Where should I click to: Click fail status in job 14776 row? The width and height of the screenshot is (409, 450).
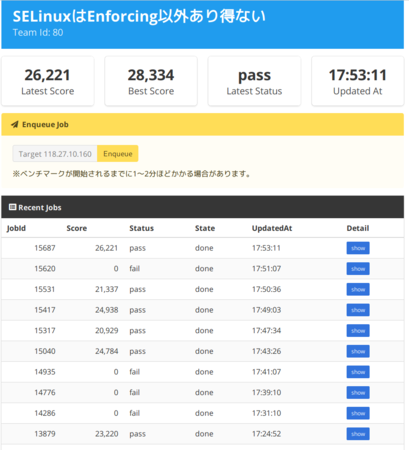135,393
